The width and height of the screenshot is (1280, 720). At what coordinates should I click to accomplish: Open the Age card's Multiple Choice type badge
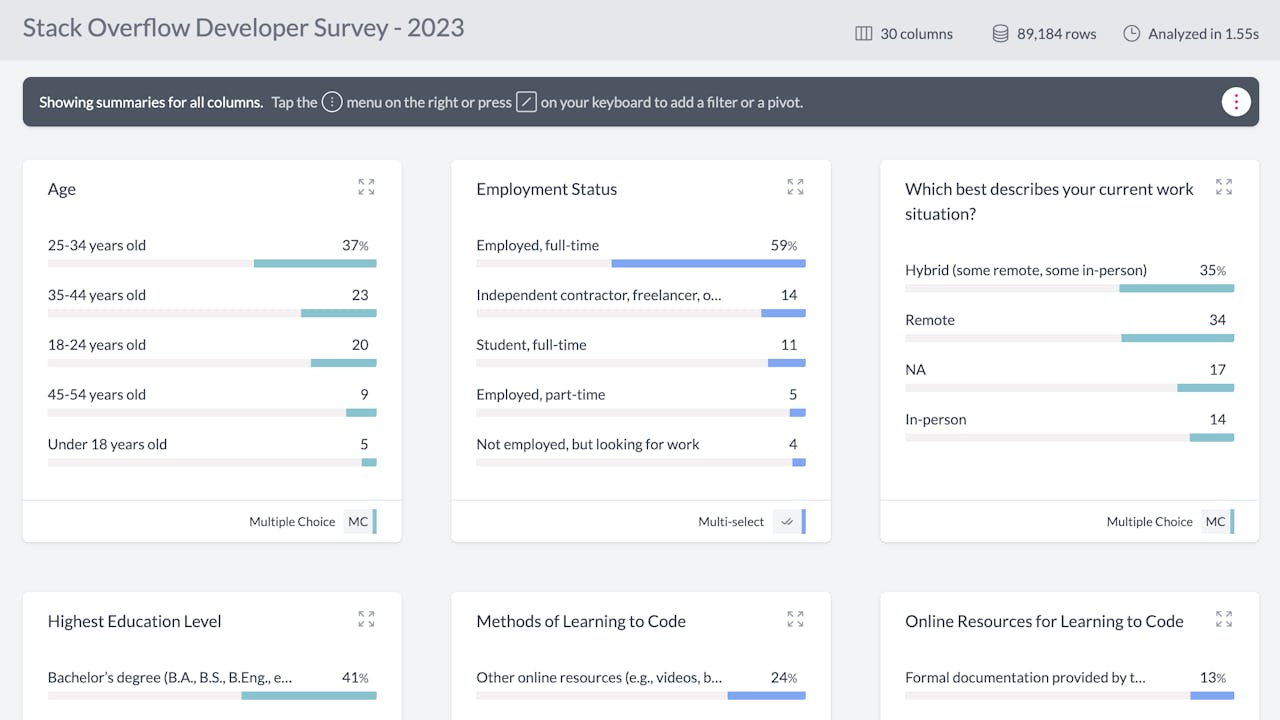pos(357,522)
